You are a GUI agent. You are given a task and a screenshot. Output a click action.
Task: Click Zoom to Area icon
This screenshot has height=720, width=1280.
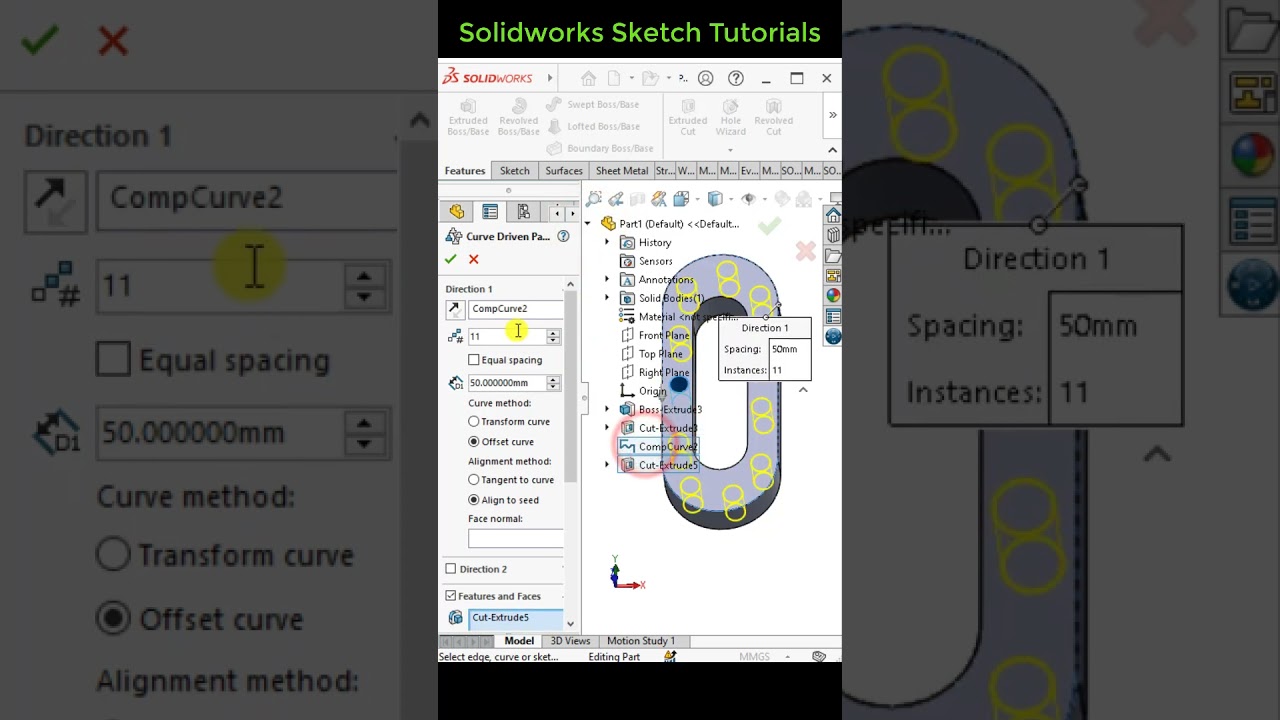pos(616,199)
